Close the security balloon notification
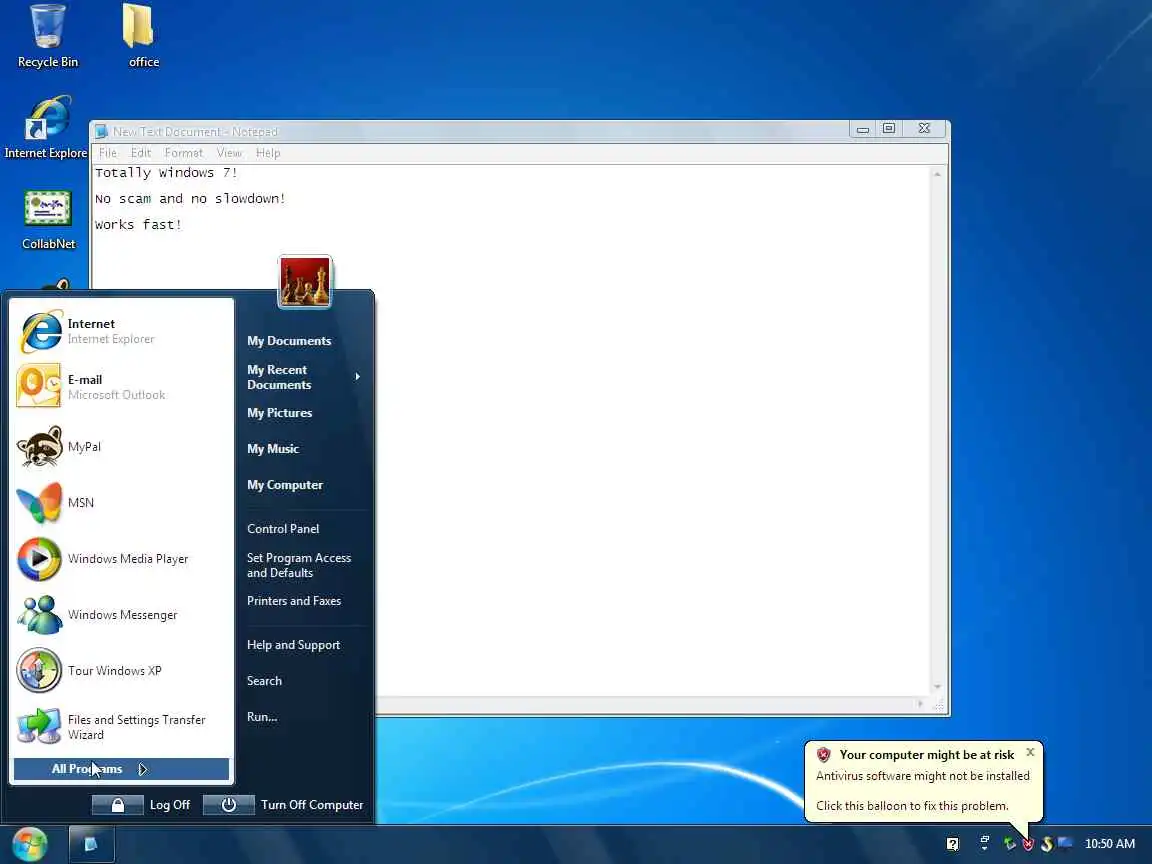Viewport: 1152px width, 864px height. [1030, 752]
